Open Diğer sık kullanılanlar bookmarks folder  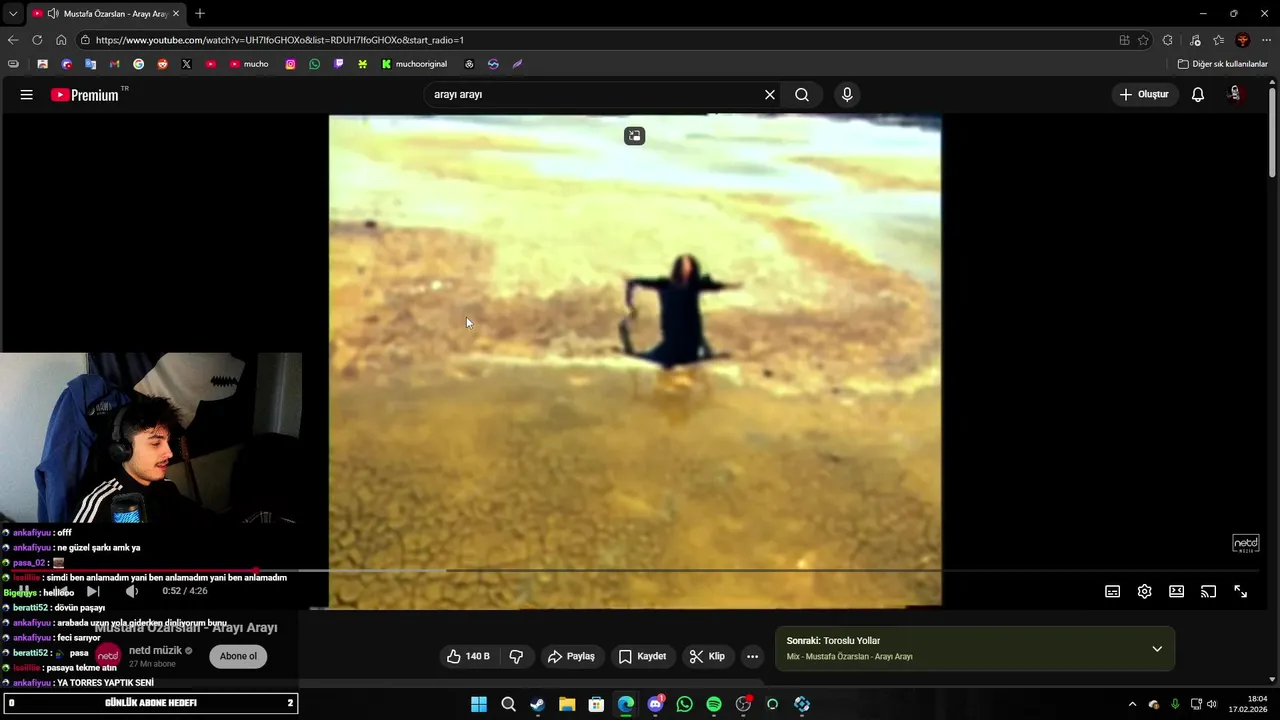tap(1222, 64)
